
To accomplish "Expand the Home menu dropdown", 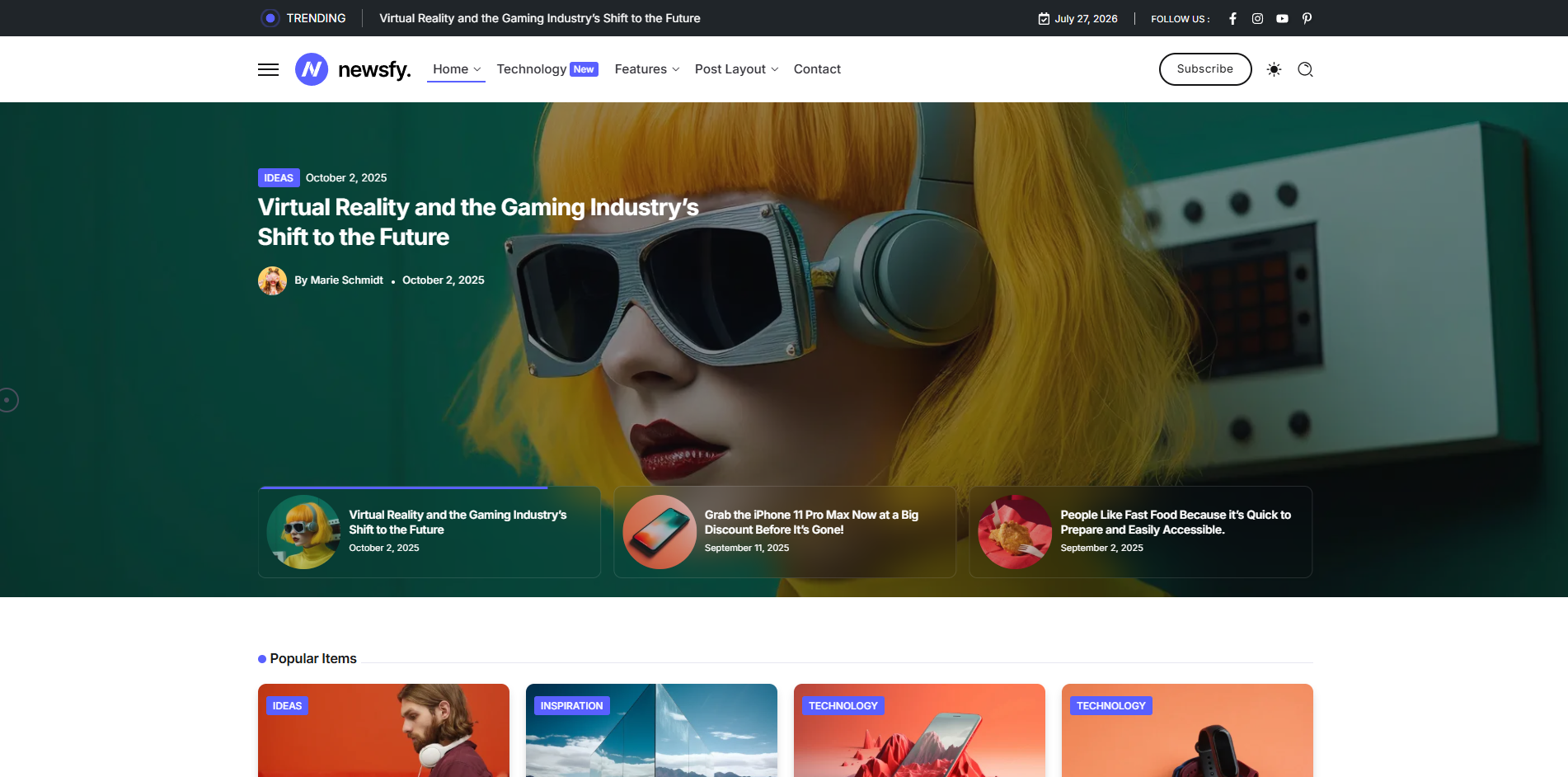I will [456, 69].
